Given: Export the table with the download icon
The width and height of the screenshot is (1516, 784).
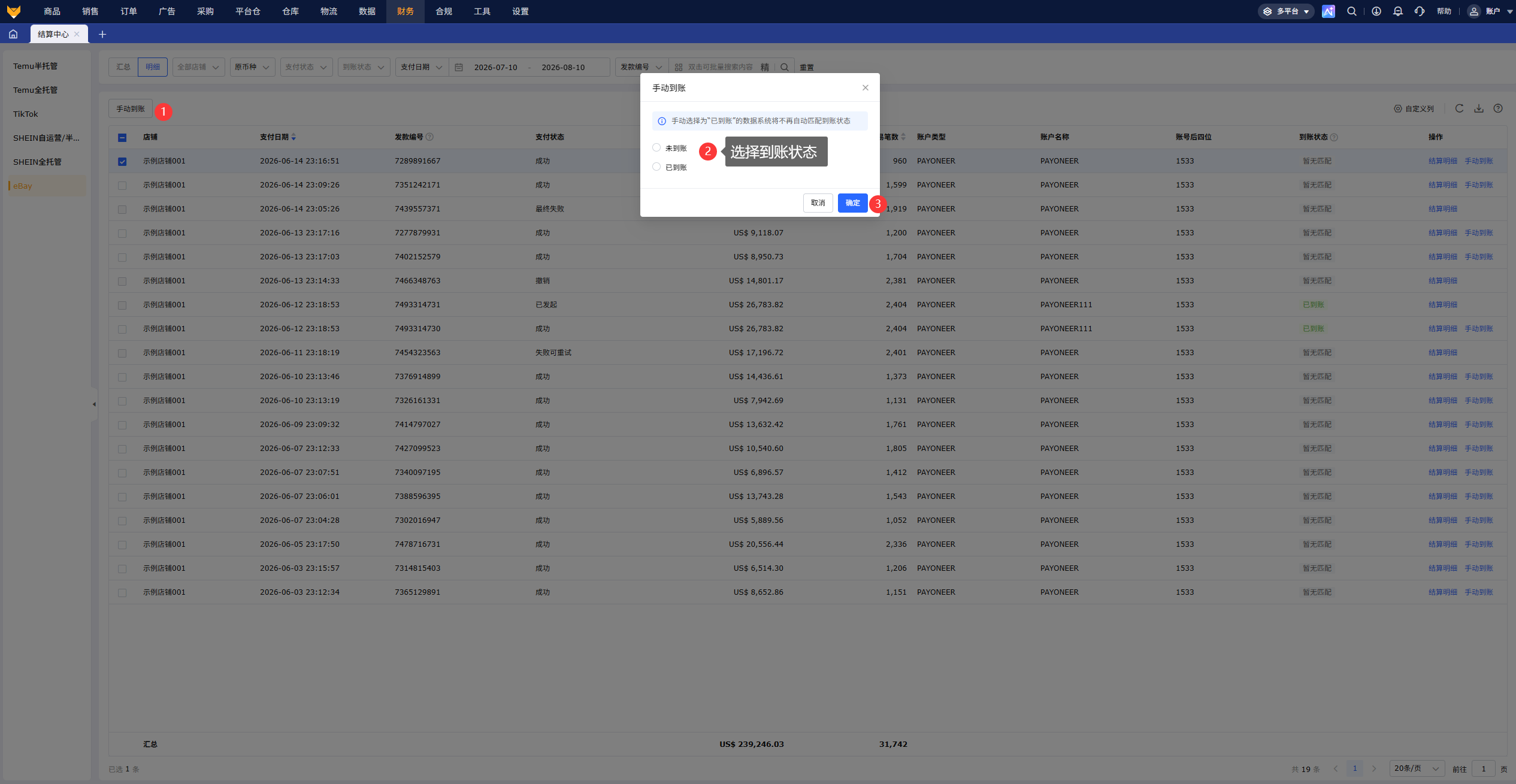Looking at the screenshot, I should coord(1479,108).
